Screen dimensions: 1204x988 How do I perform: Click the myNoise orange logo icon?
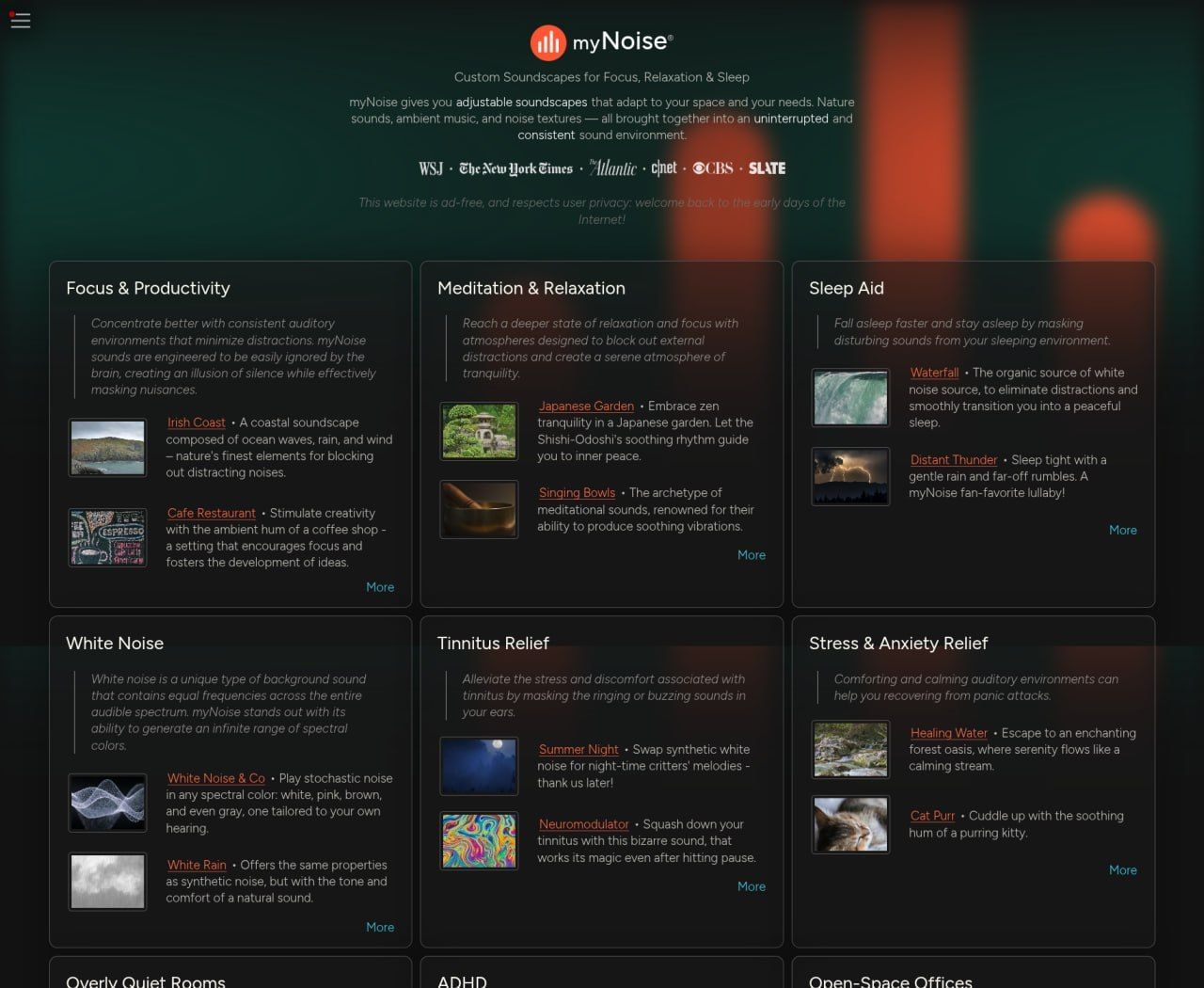tap(547, 42)
